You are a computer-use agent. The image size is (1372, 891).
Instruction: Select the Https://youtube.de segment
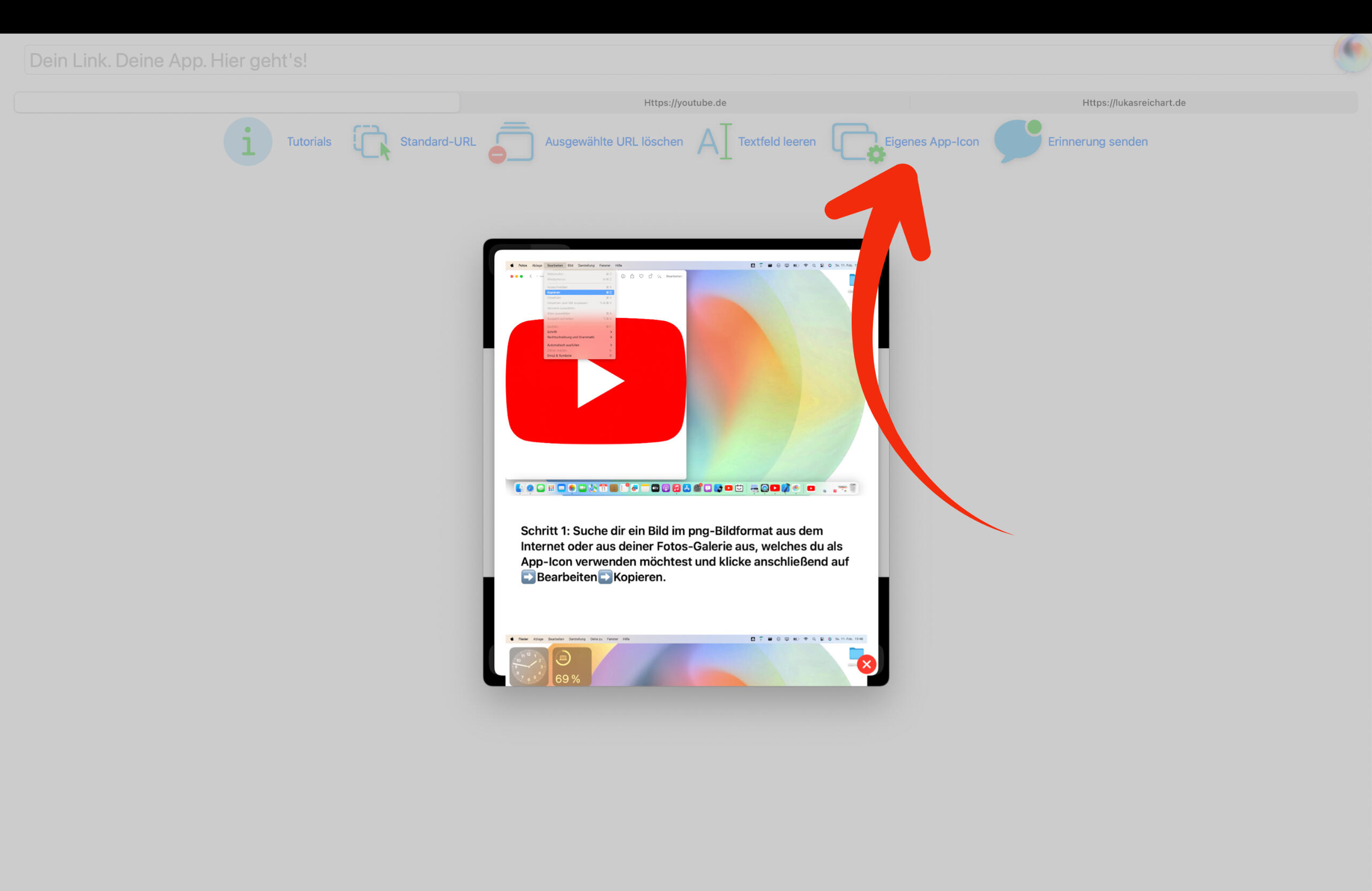[685, 102]
